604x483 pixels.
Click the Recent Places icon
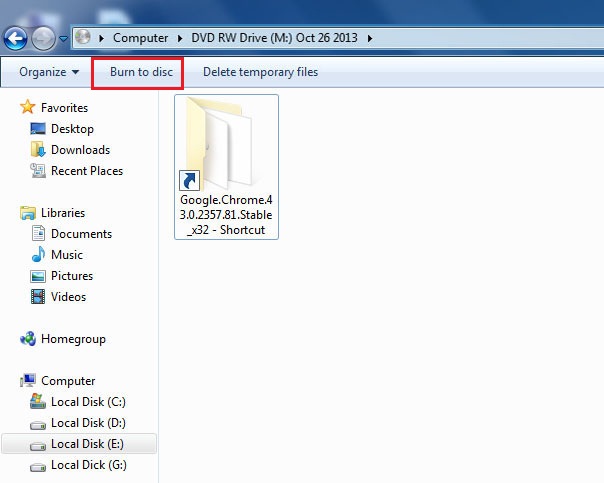tap(38, 171)
